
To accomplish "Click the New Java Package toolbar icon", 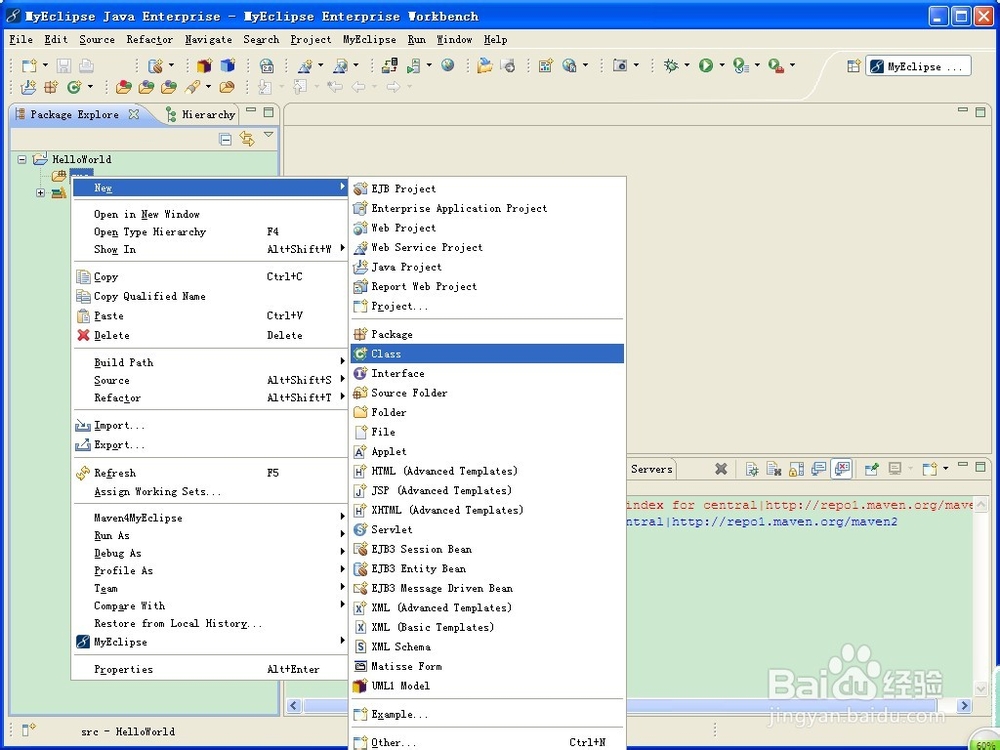I will 51,87.
